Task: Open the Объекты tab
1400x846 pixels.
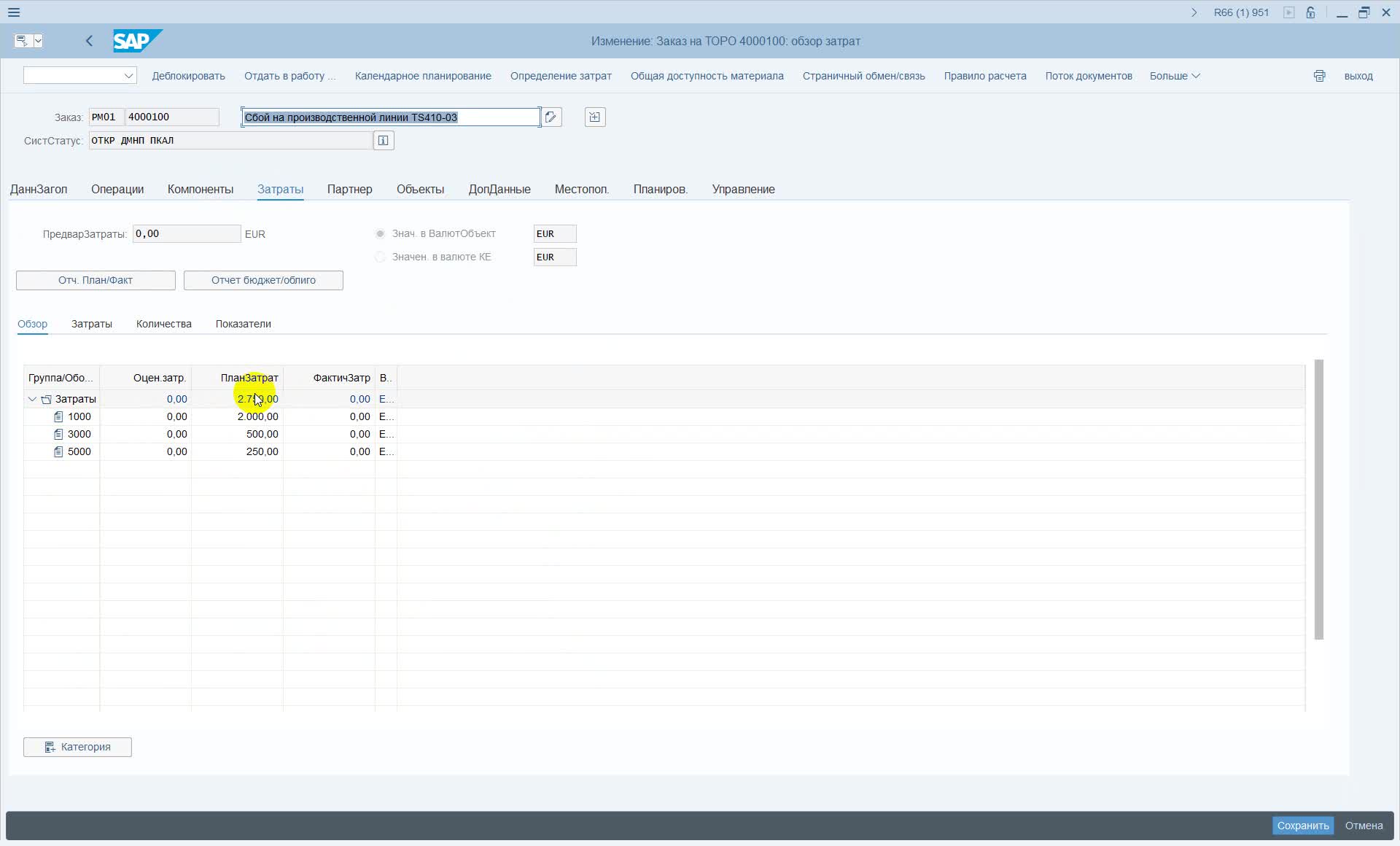Action: click(420, 190)
